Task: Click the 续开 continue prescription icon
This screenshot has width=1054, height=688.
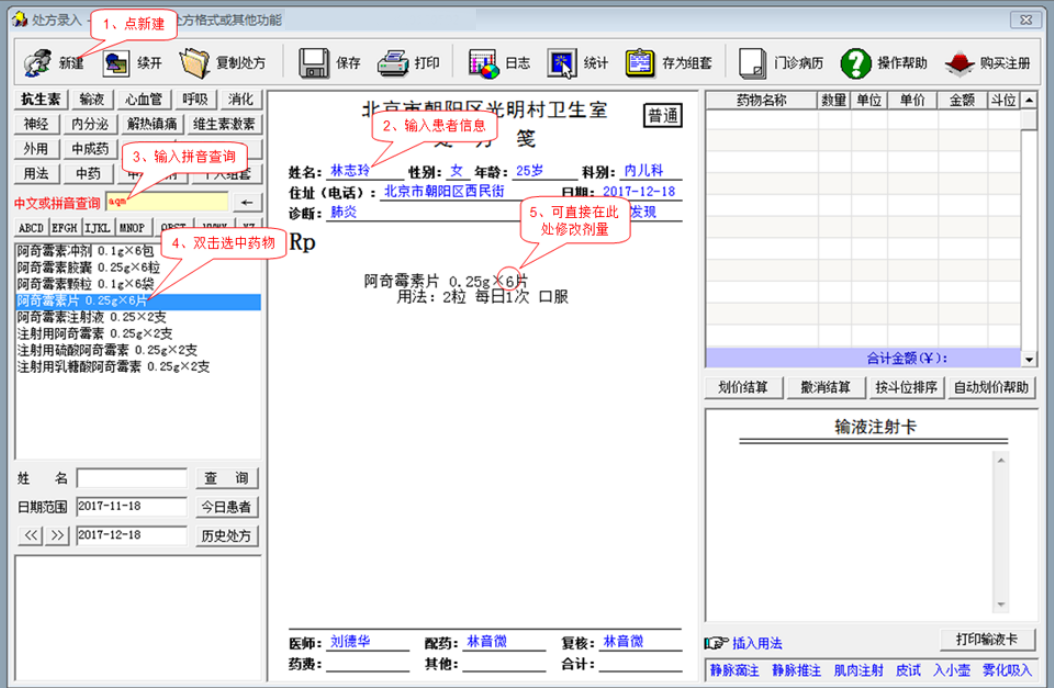Action: 116,63
